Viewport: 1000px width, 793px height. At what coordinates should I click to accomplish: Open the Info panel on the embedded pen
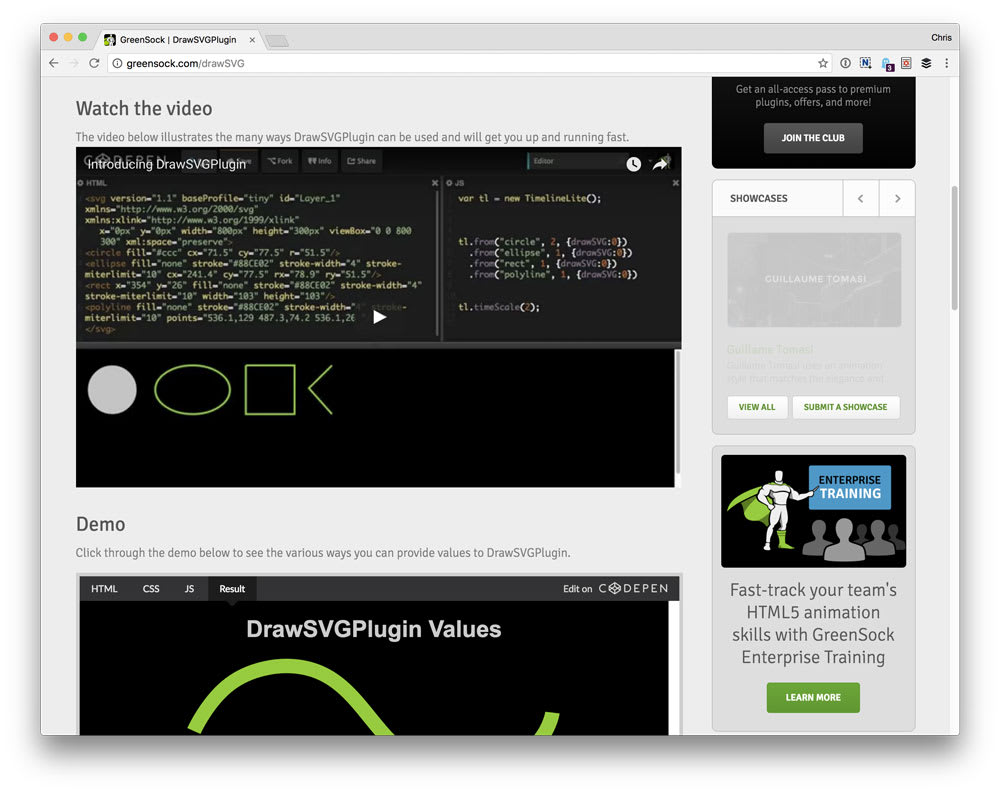point(318,160)
